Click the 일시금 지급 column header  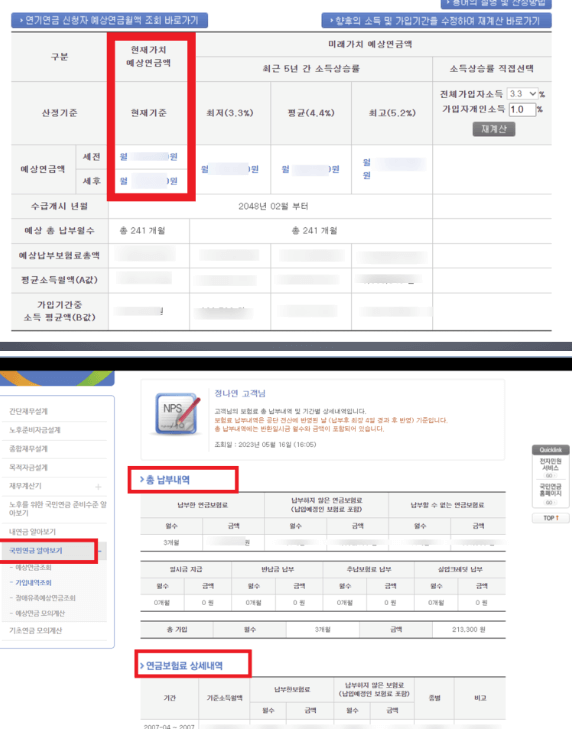pyautogui.click(x=186, y=570)
